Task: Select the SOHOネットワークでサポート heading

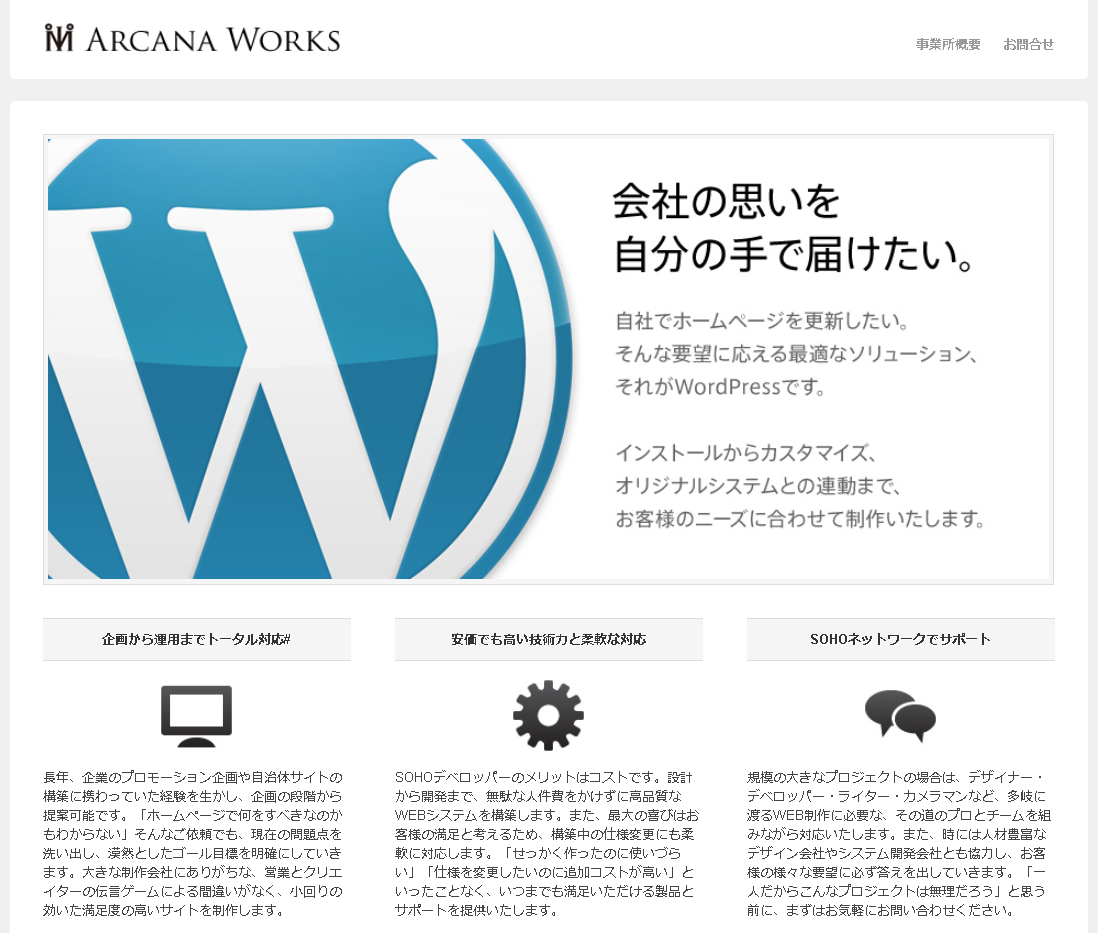Action: tap(900, 639)
